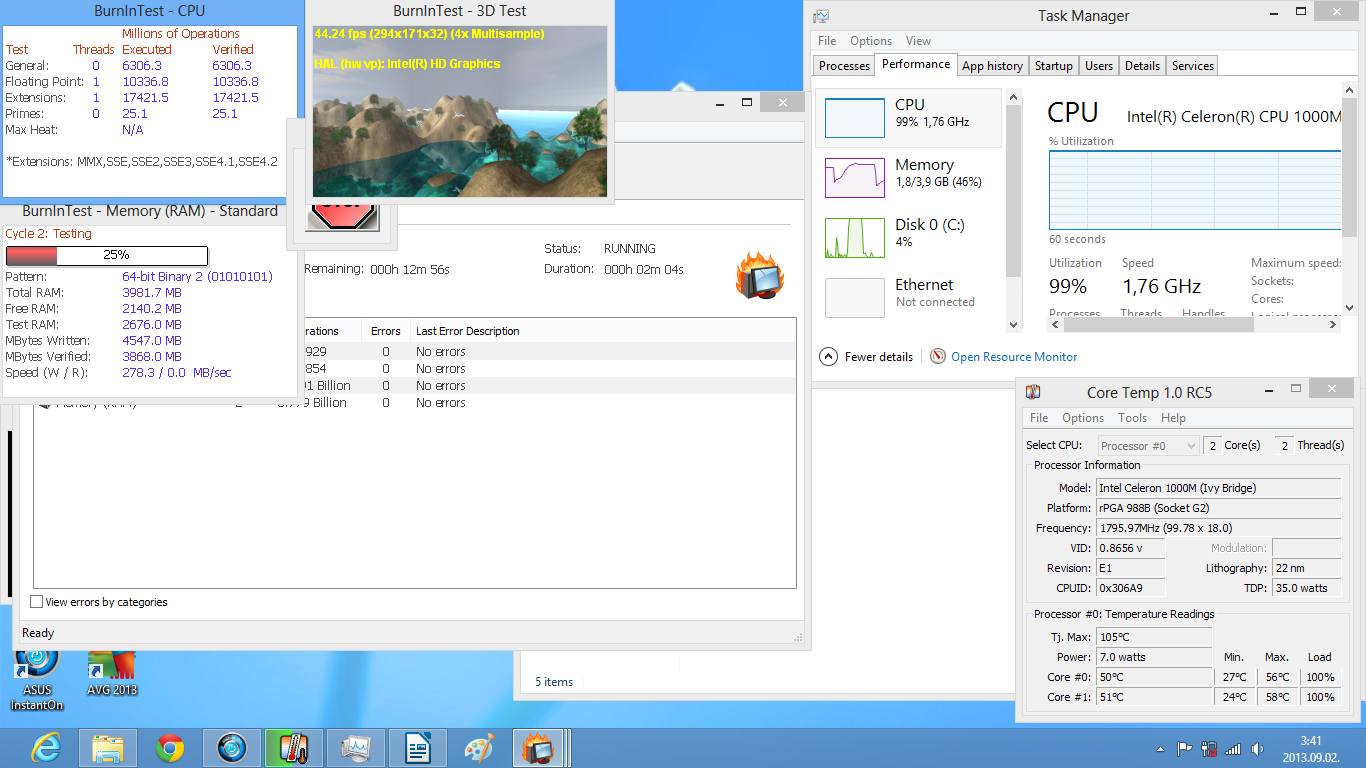
Task: Click the Core Temp title bar icon
Action: (1033, 392)
